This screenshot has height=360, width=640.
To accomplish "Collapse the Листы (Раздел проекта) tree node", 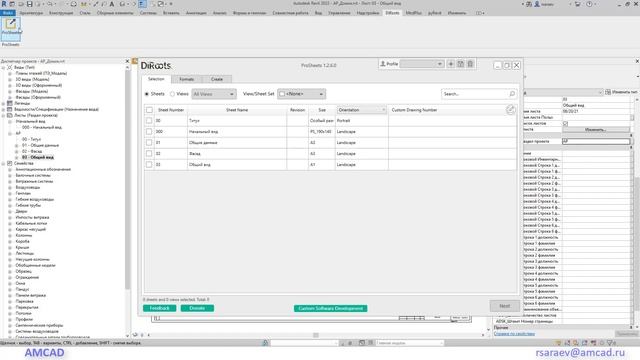I will 4,116.
